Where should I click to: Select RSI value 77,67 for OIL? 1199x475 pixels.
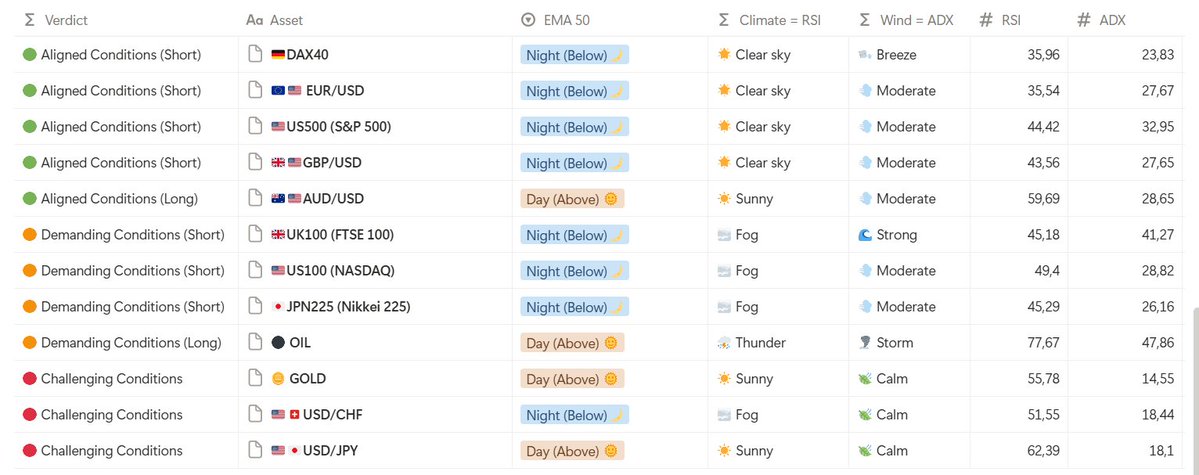[1043, 343]
